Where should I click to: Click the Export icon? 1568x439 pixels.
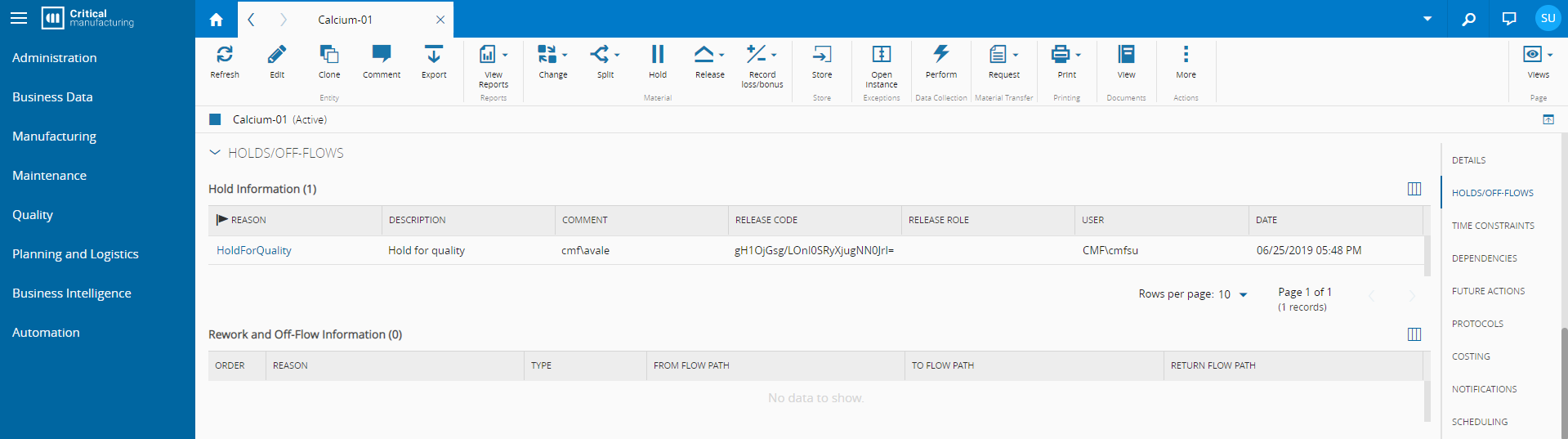coord(434,55)
